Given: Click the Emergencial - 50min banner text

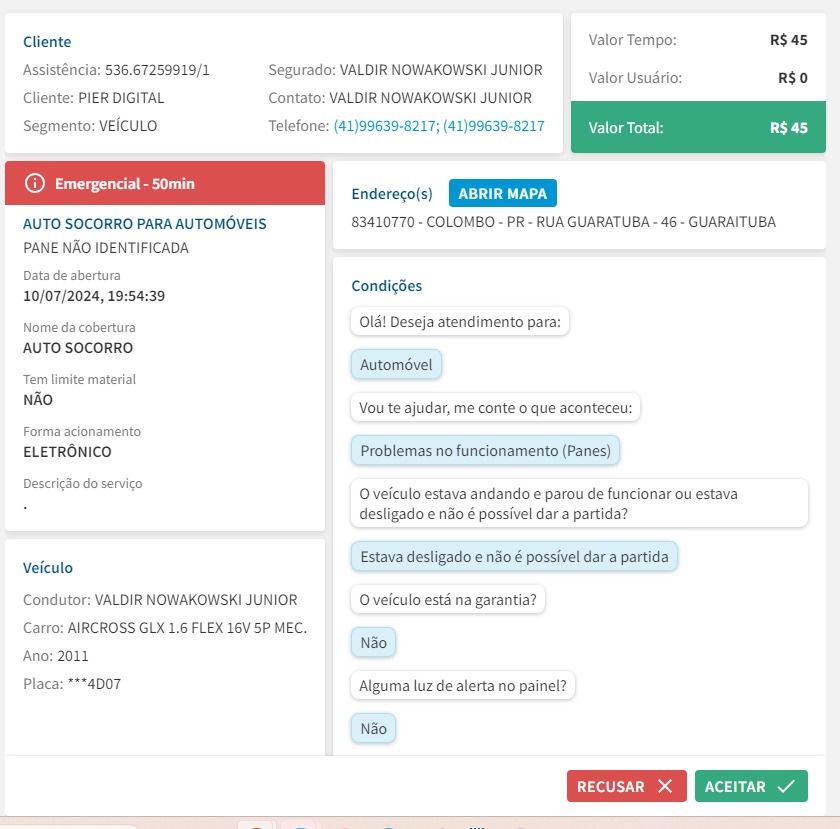Looking at the screenshot, I should tap(125, 184).
